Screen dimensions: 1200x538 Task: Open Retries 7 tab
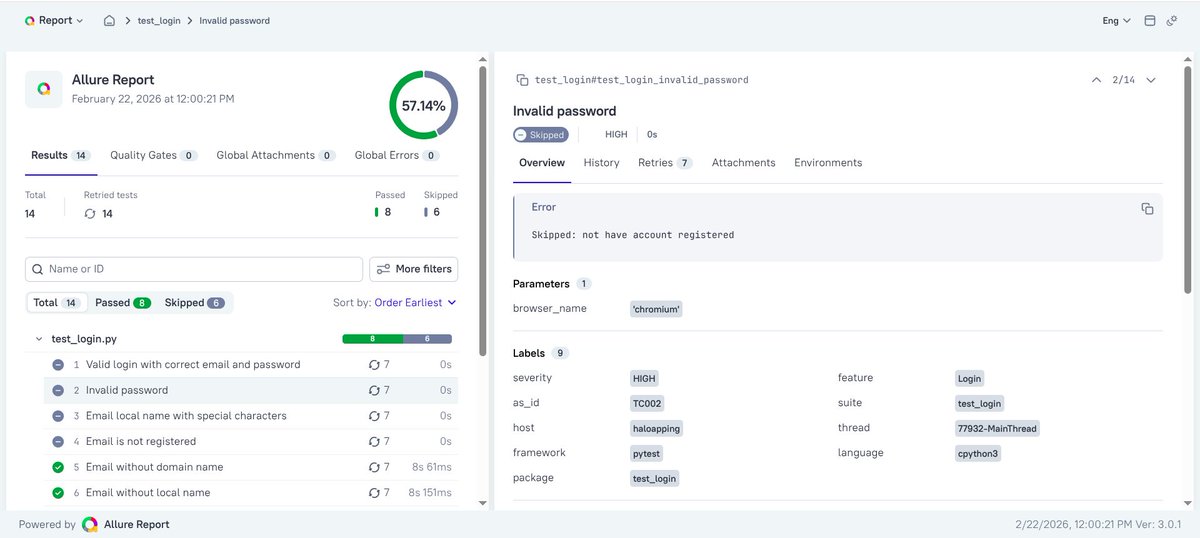pos(665,162)
